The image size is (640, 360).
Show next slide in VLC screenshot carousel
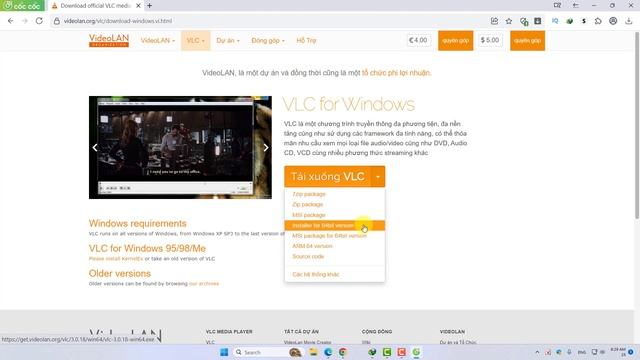(266, 147)
